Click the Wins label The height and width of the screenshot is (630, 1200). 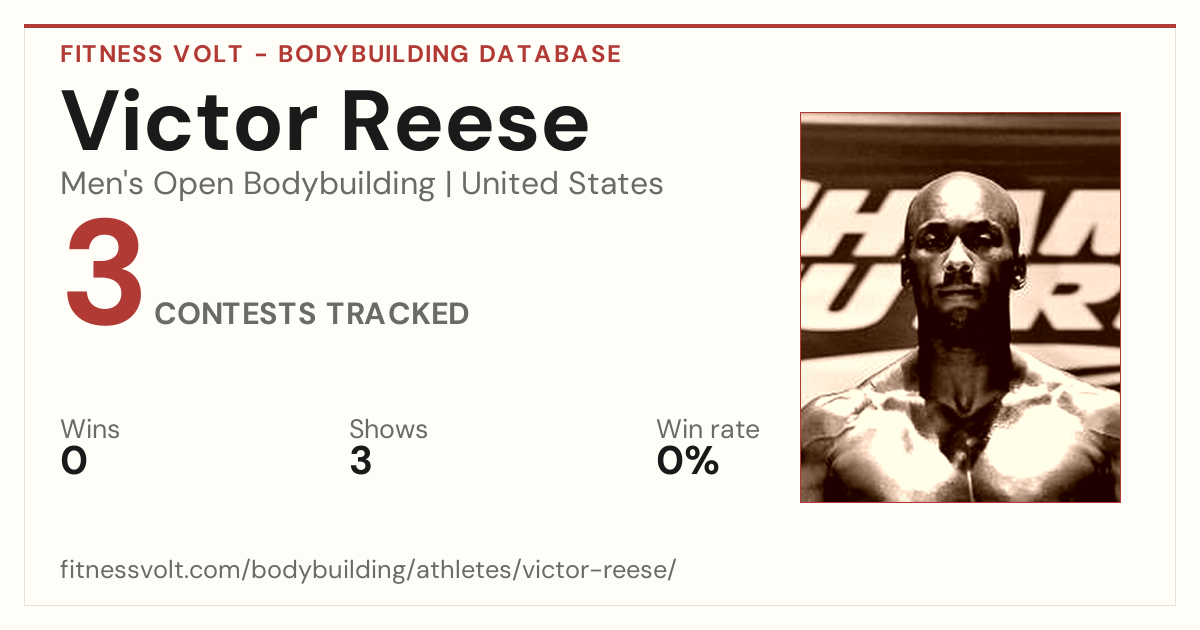(x=90, y=430)
